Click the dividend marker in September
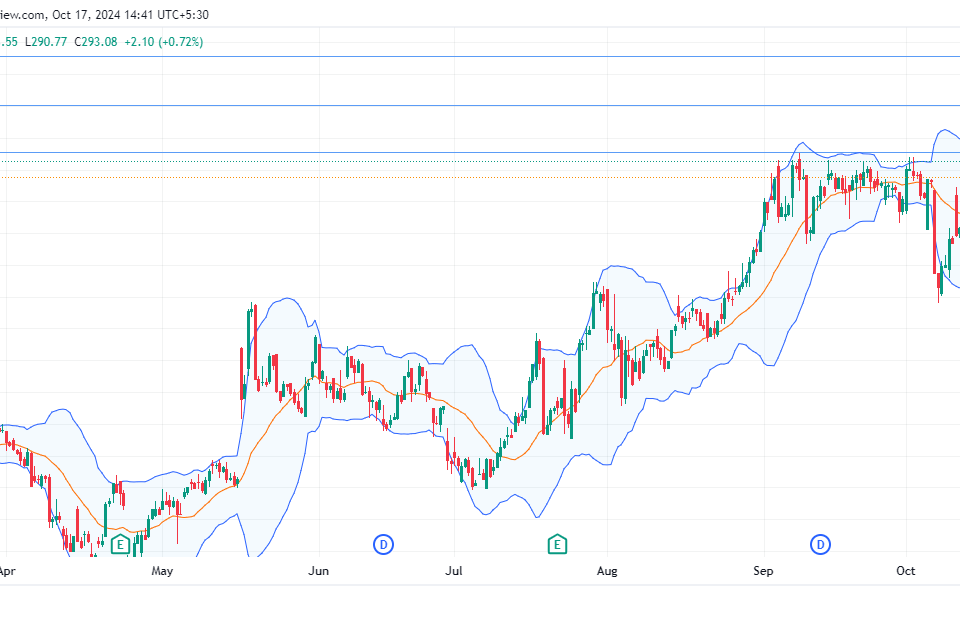The height and width of the screenshot is (620, 960). (x=820, y=544)
